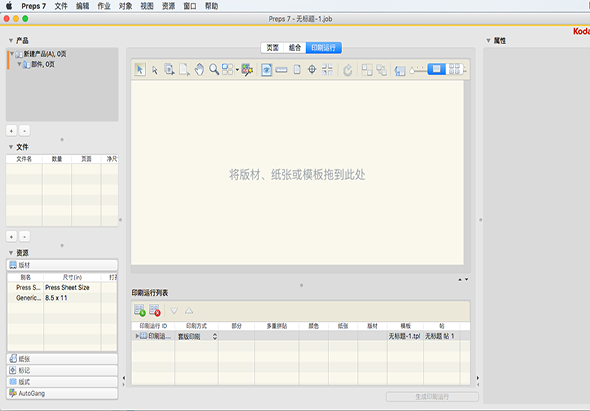Remove product with minus button
The width and height of the screenshot is (590, 411).
pyautogui.click(x=24, y=131)
